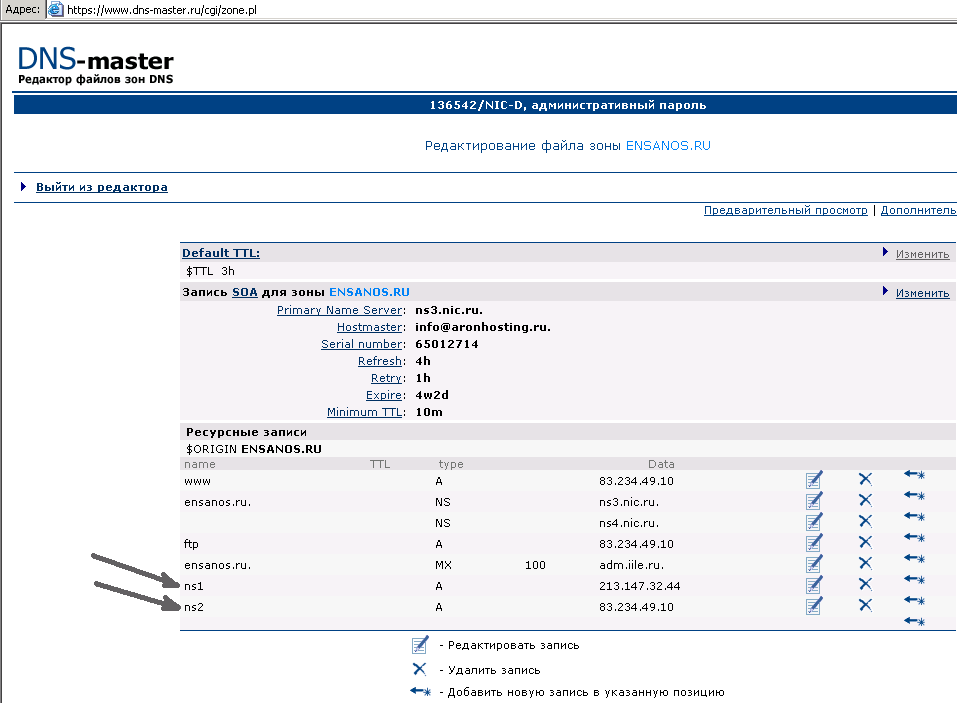The height and width of the screenshot is (703, 957).
Task: Add new record at ftp row
Action: [x=914, y=537]
